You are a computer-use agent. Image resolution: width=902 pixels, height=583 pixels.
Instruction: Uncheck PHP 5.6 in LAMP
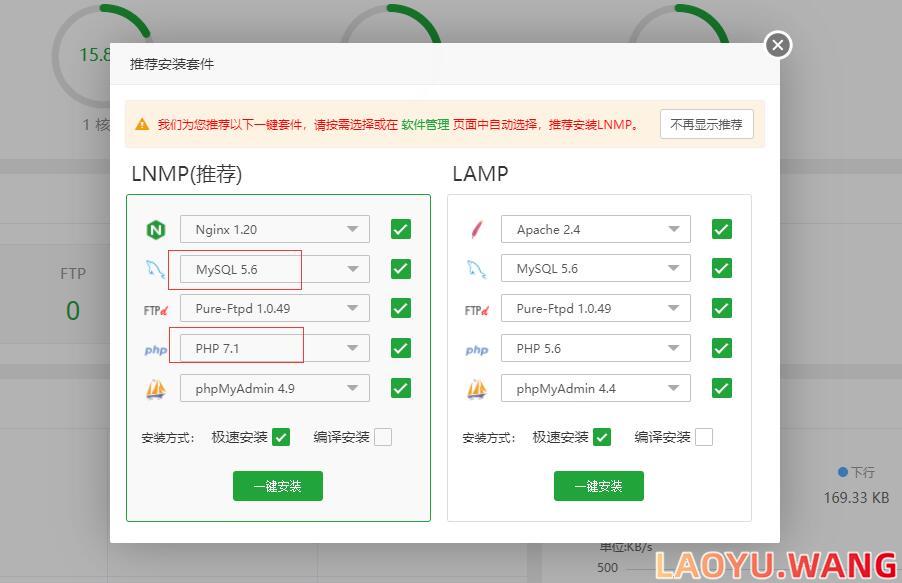click(x=722, y=348)
